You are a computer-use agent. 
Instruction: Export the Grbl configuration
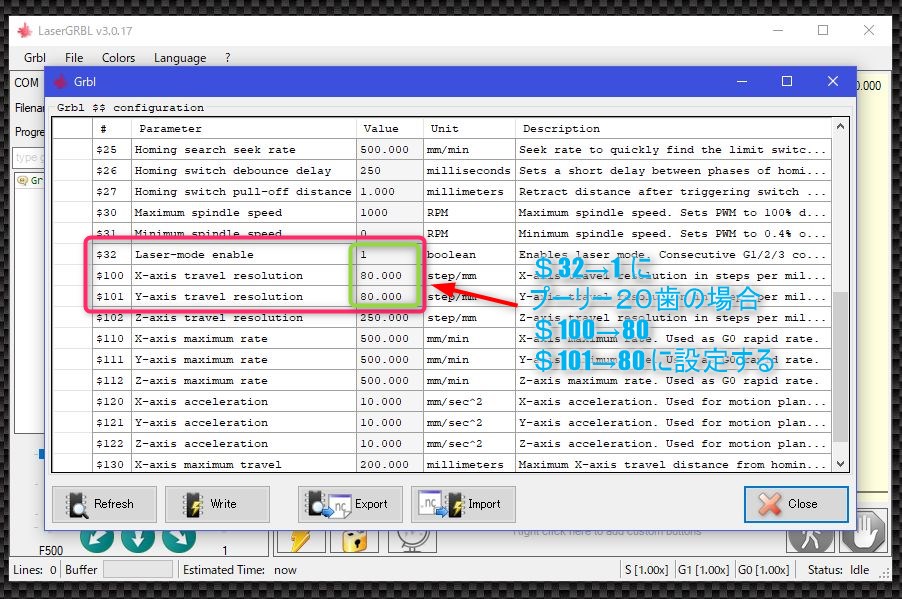pos(350,504)
